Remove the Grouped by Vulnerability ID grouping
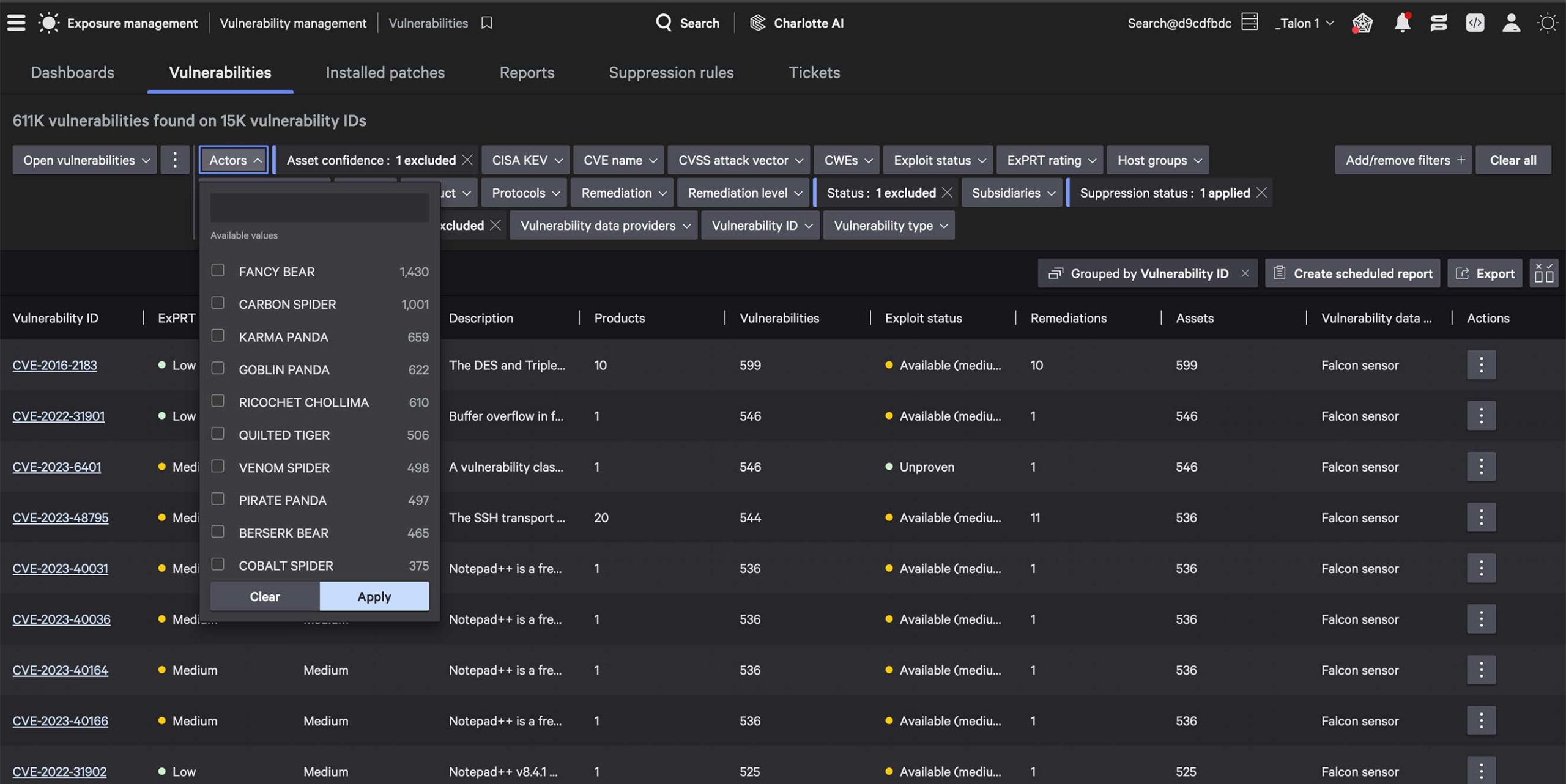1566x784 pixels. [1245, 273]
